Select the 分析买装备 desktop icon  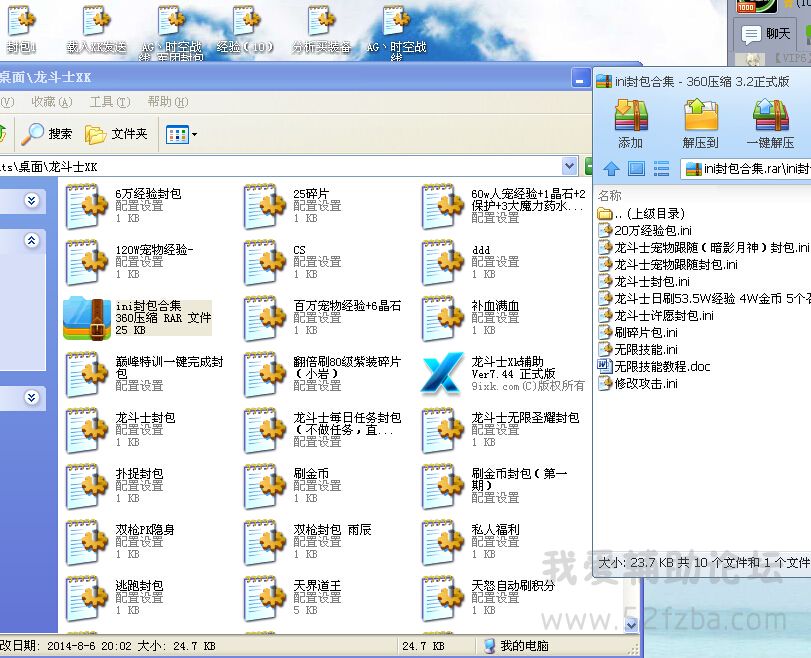click(x=321, y=29)
